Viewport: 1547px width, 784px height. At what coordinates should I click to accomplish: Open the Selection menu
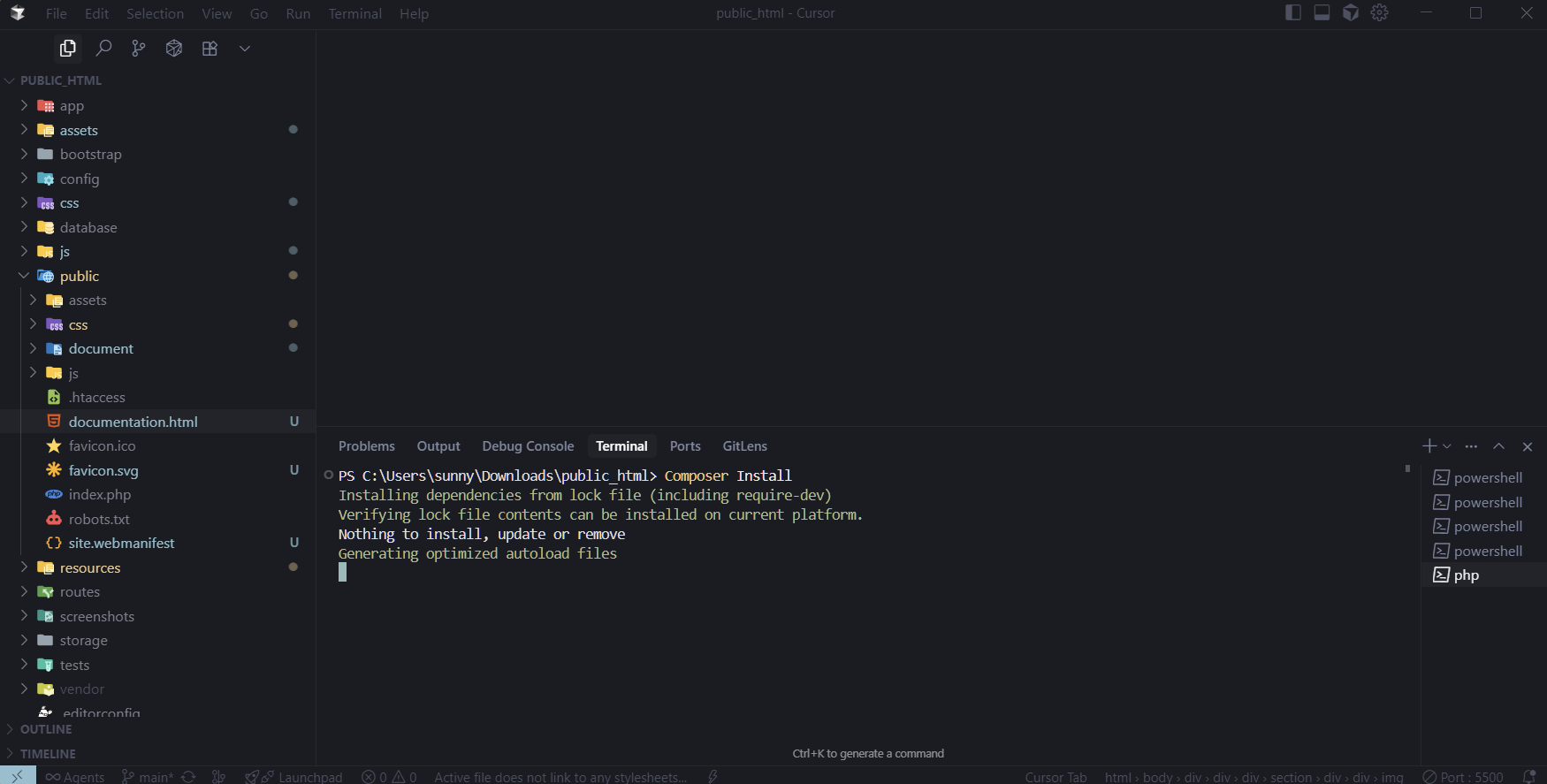coord(155,13)
